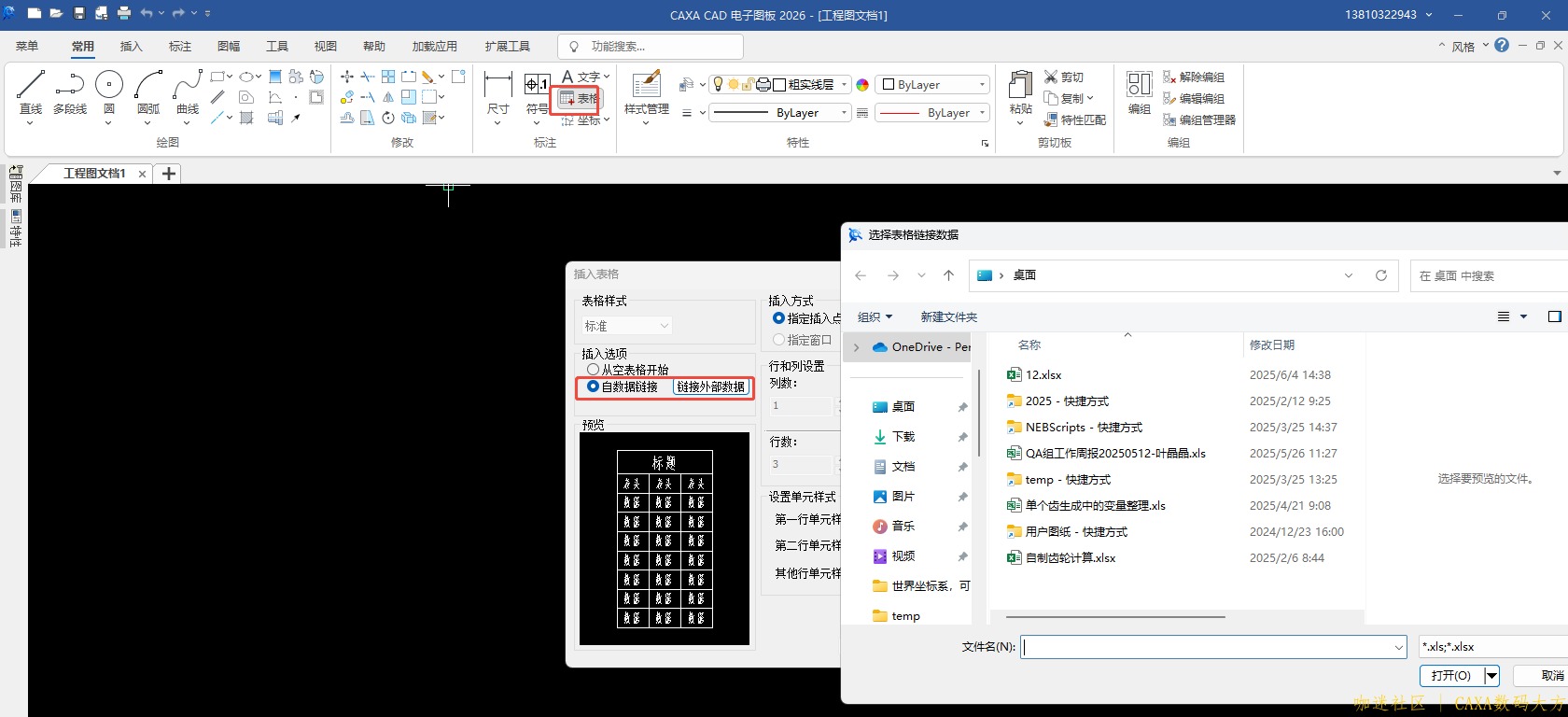
Task: Click the 圆 circle tool icon
Action: (x=109, y=86)
